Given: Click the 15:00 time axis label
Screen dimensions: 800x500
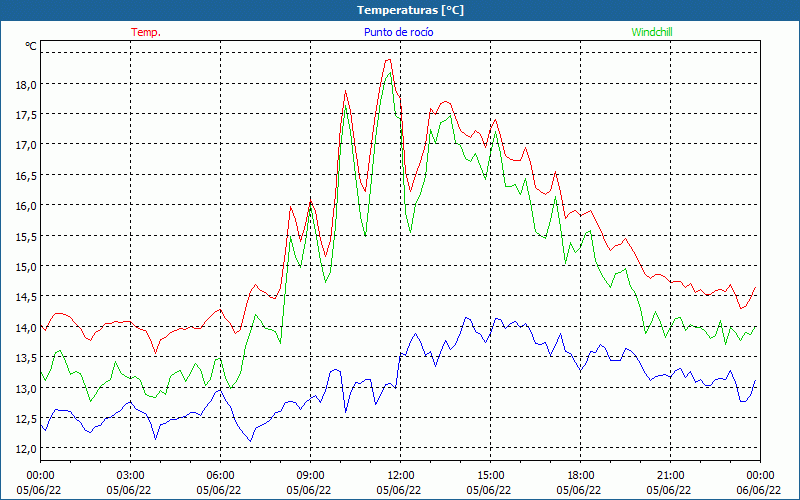Looking at the screenshot, I should pos(490,476).
